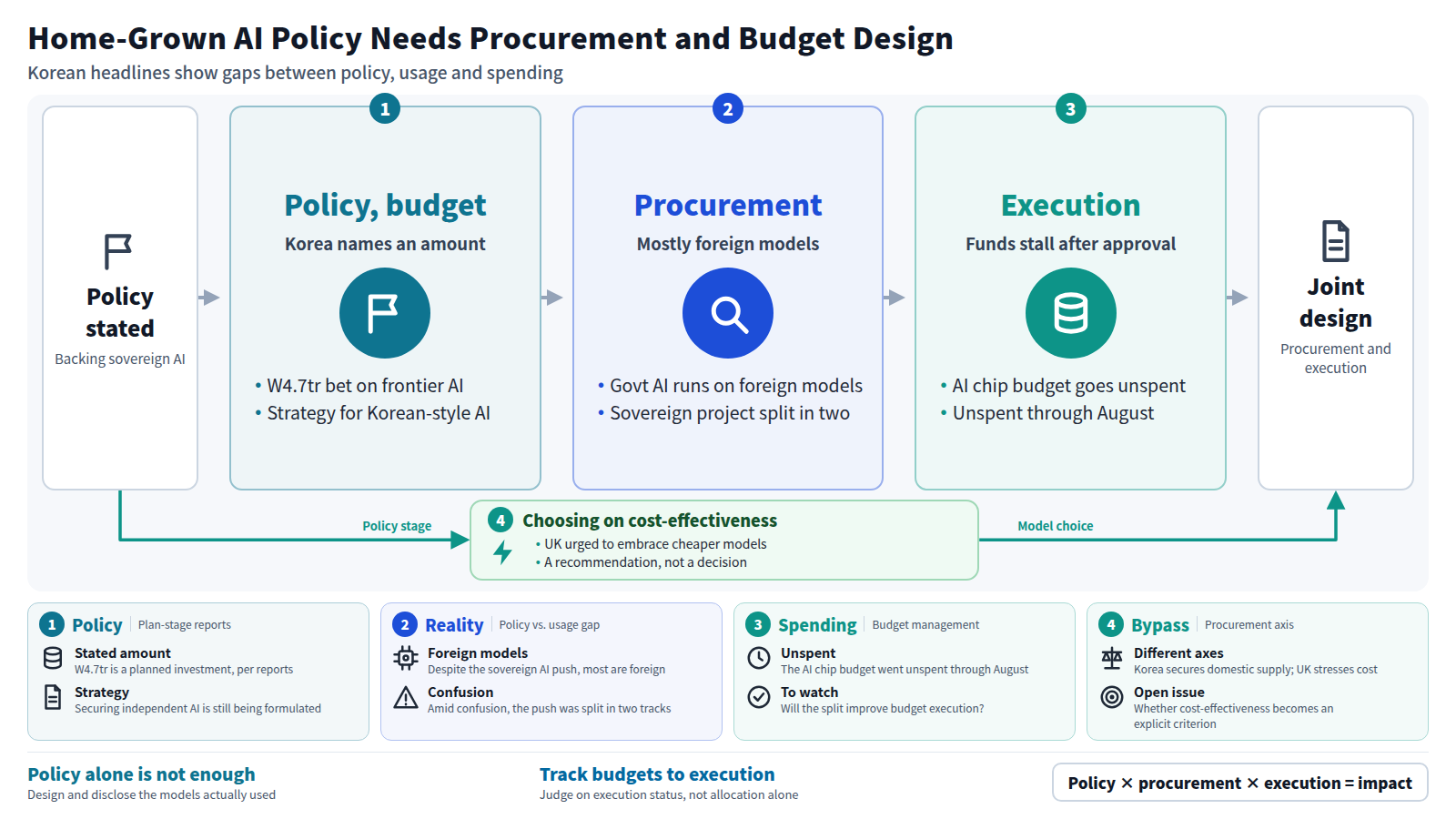Click the database circle icon in Execution card

1071,313
